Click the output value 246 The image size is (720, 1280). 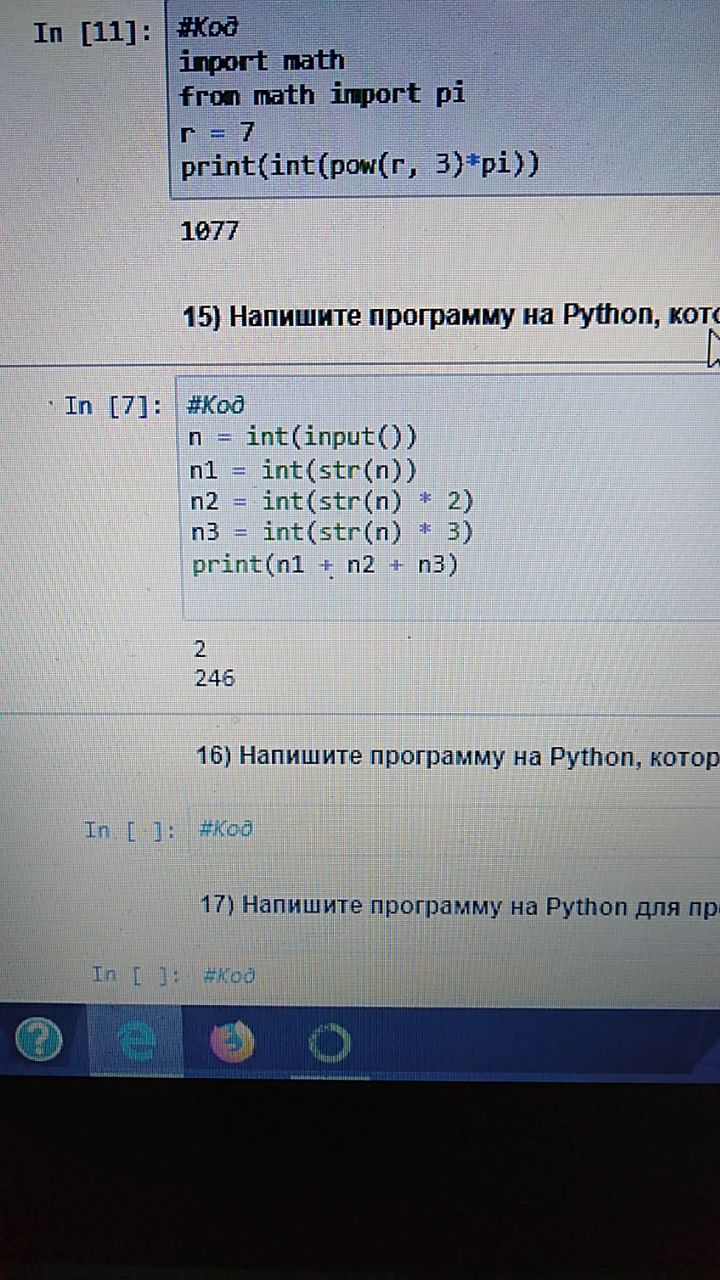click(215, 679)
